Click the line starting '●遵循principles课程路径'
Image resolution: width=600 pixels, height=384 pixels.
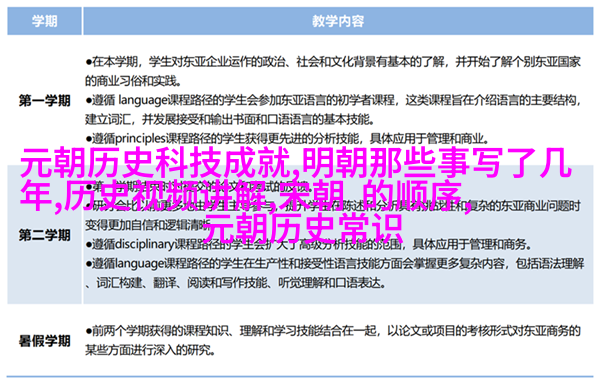(x=287, y=138)
